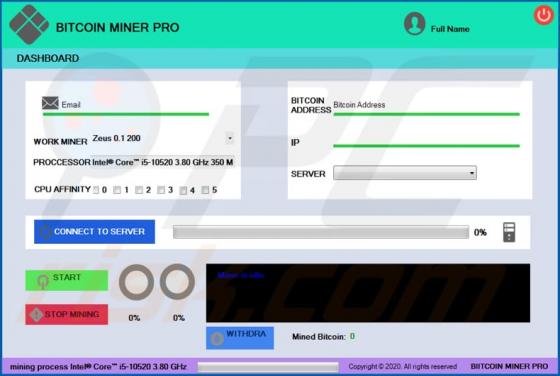This screenshot has height=376, width=560.
Task: Click the IP input field
Action: pos(426,141)
